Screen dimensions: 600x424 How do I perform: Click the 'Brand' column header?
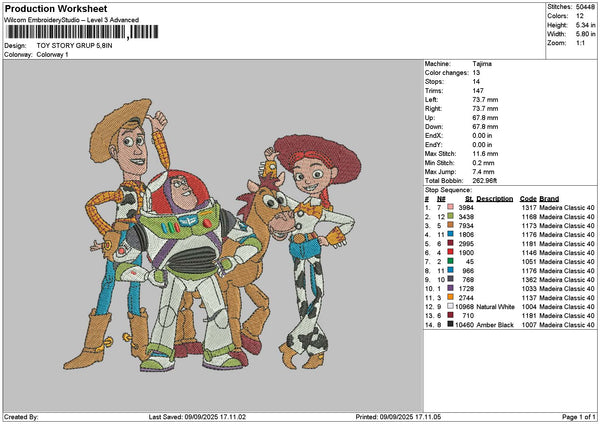point(549,199)
